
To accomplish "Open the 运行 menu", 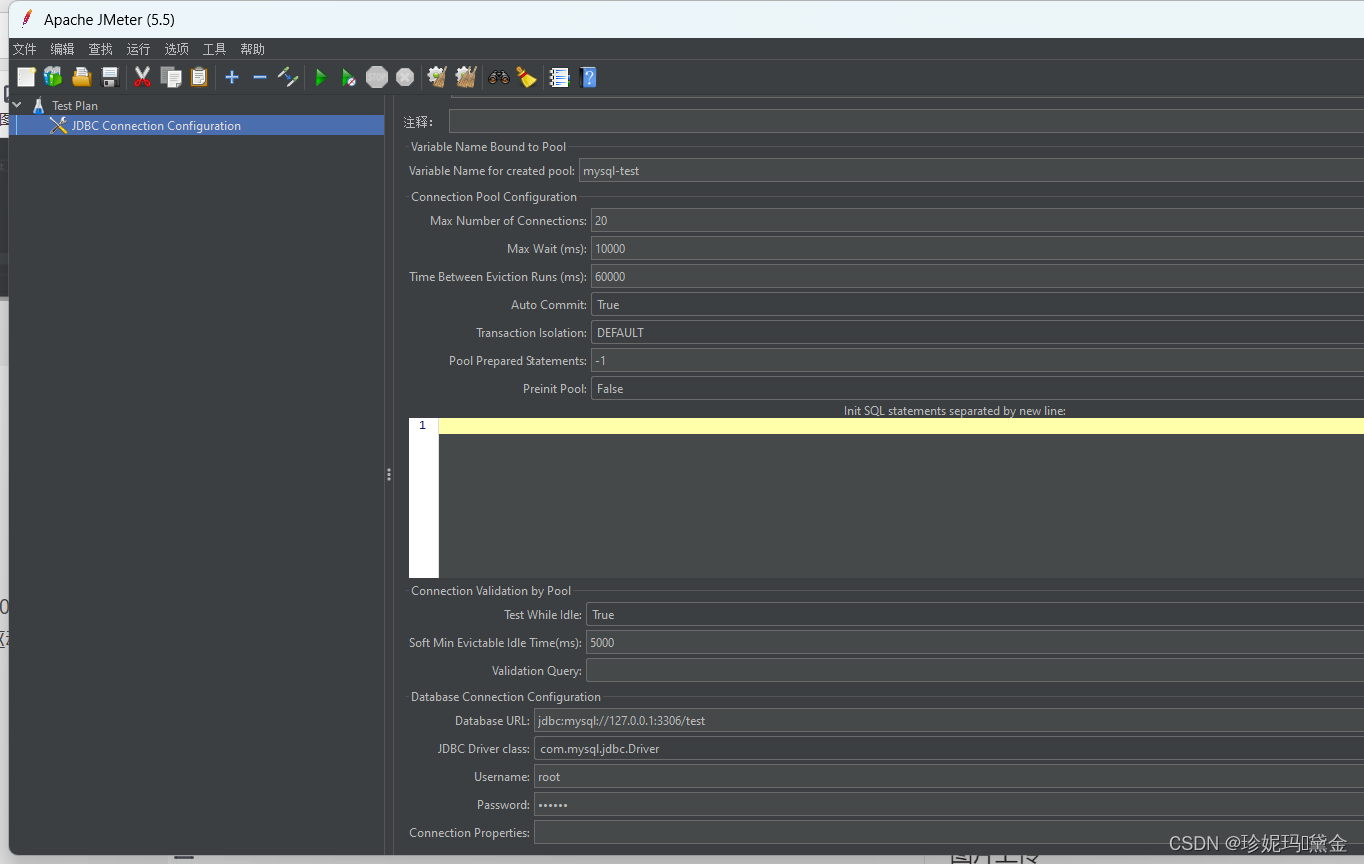I will coord(138,49).
